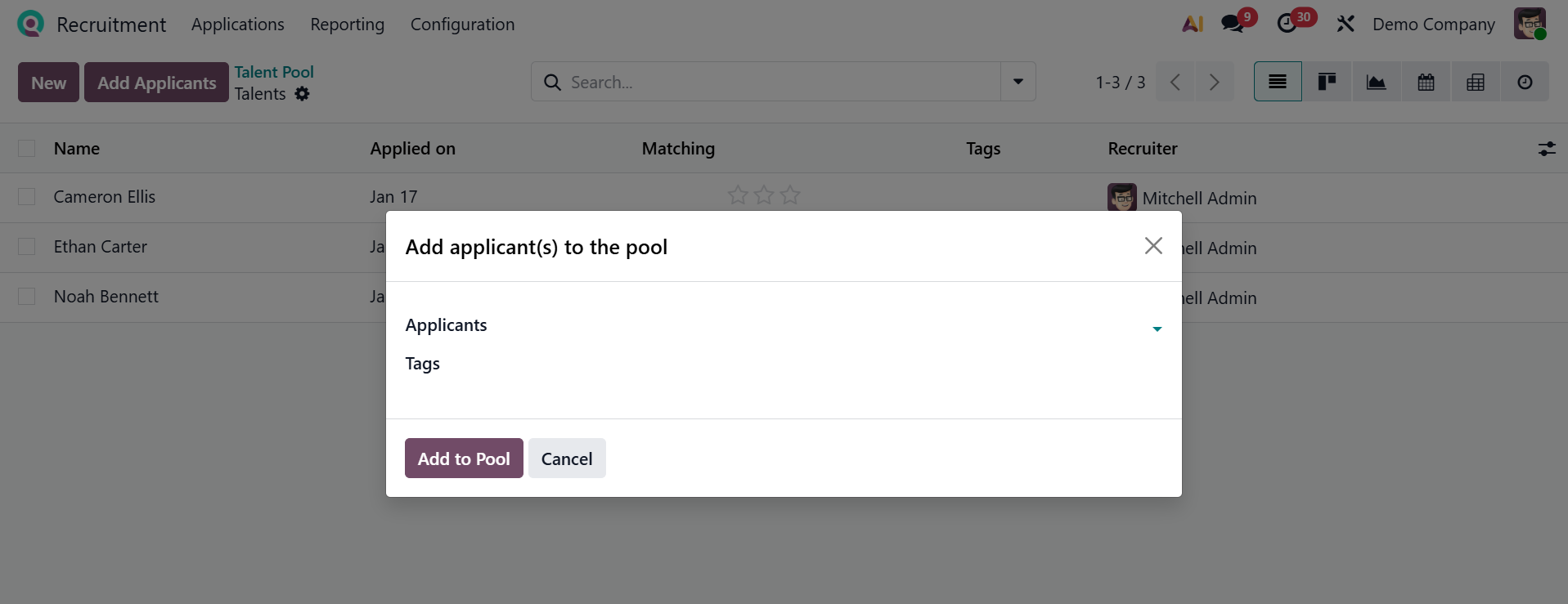Close the dialog with the X
The height and width of the screenshot is (604, 1568).
pyautogui.click(x=1153, y=246)
